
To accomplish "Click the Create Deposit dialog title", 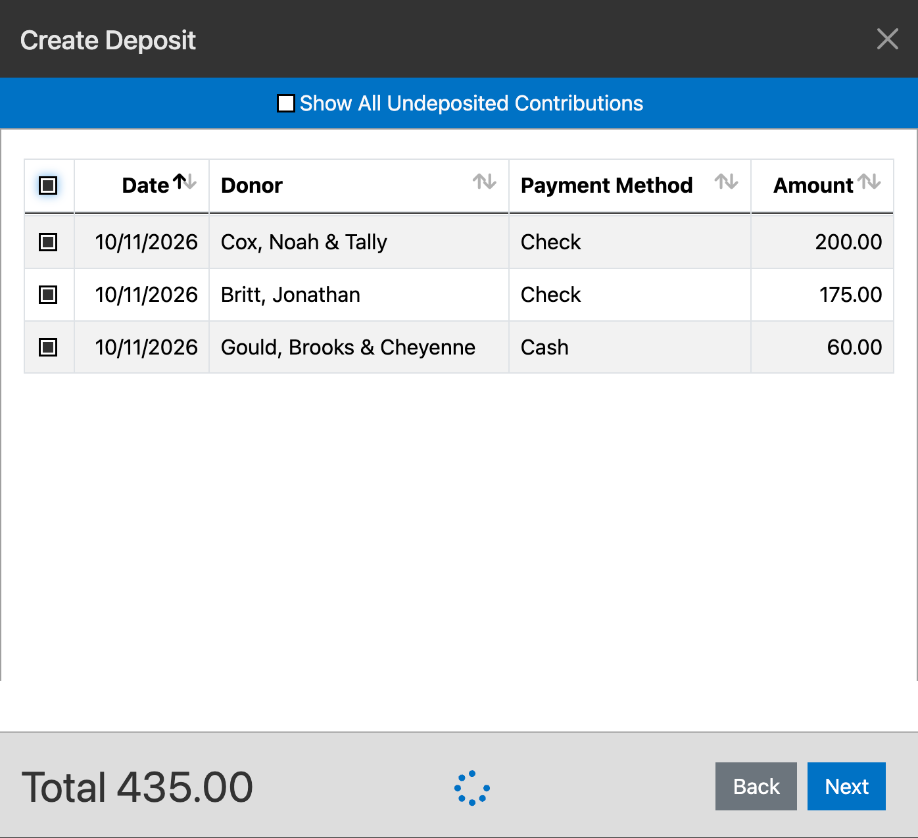I will 108,40.
